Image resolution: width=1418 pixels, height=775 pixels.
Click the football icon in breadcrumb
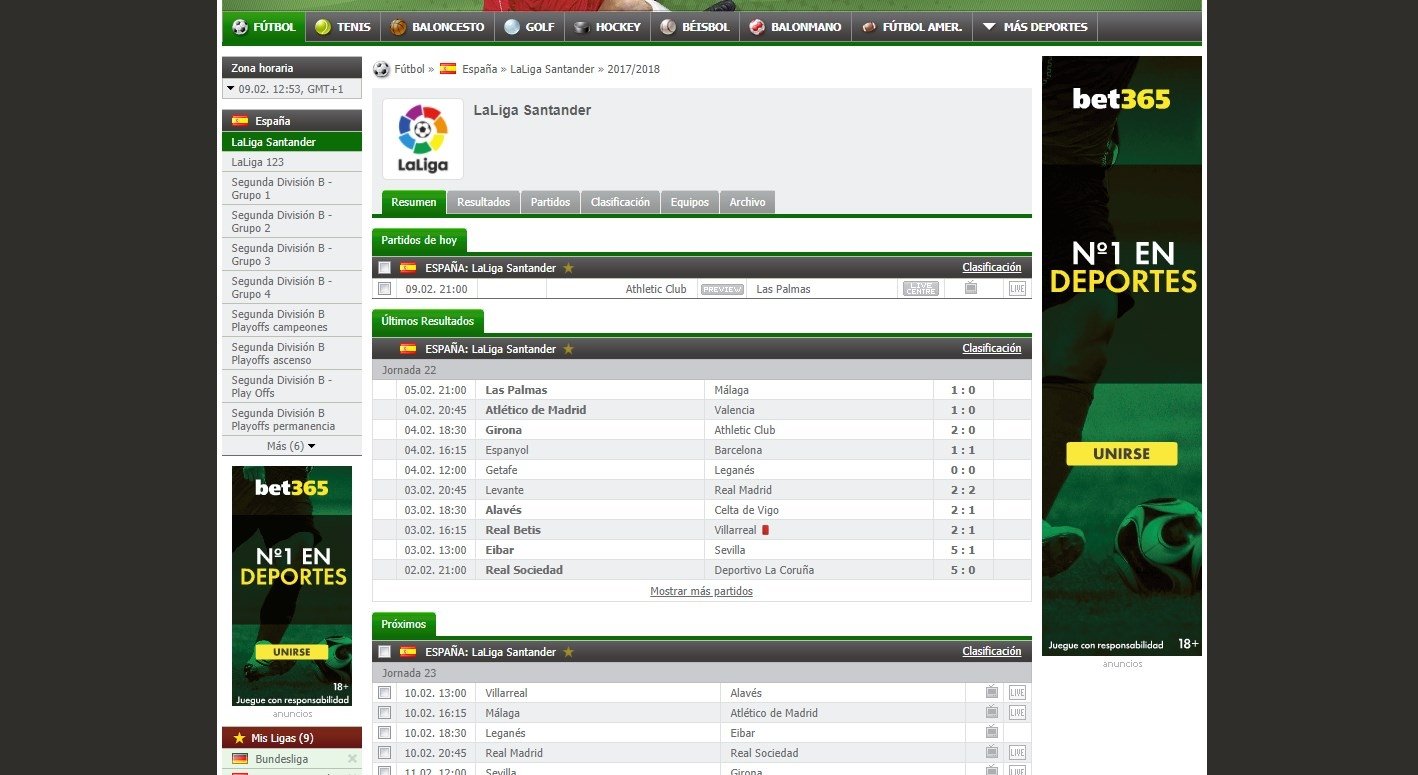(381, 69)
